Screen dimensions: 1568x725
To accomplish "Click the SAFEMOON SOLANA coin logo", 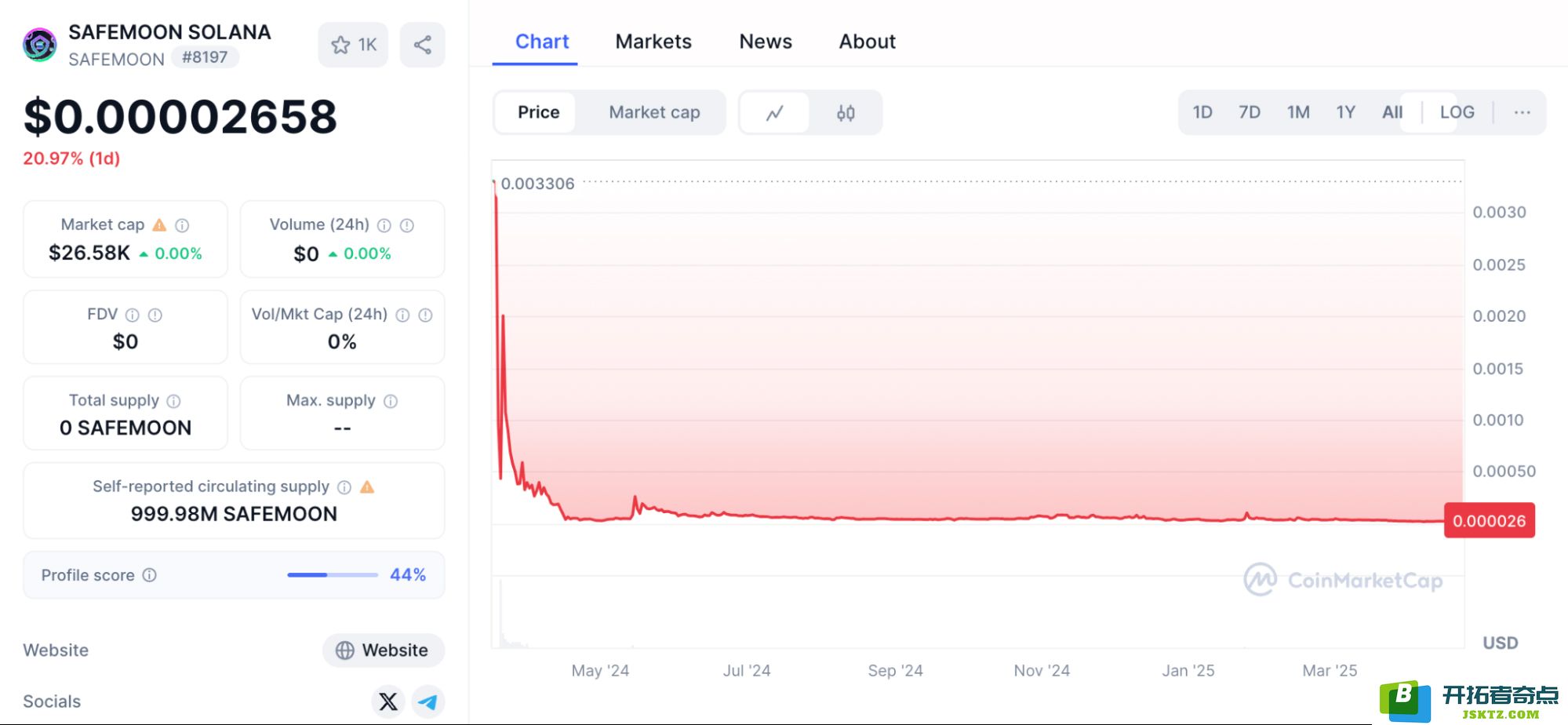I will tap(39, 45).
